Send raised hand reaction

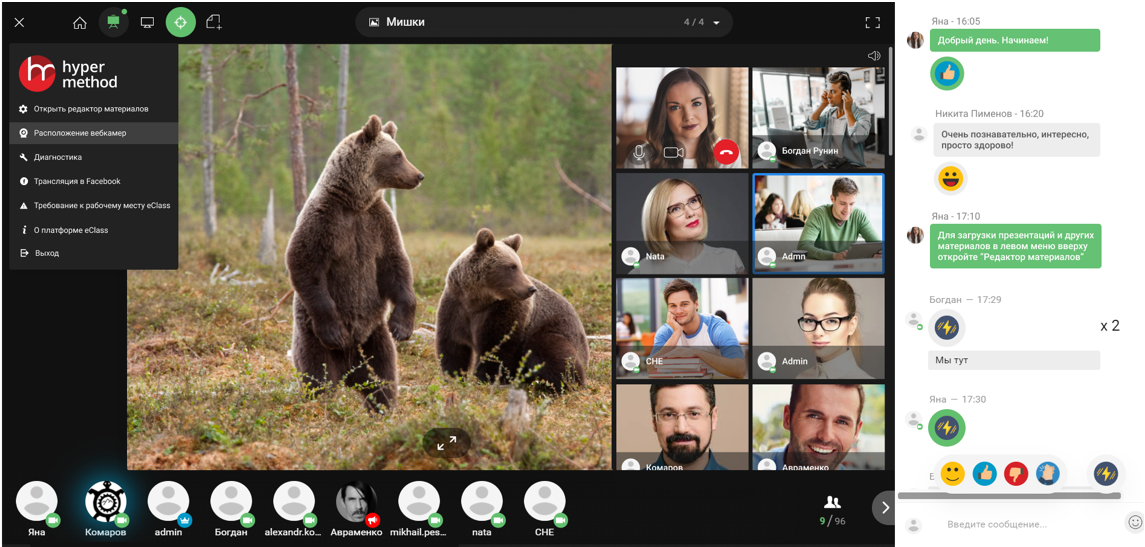(1048, 474)
